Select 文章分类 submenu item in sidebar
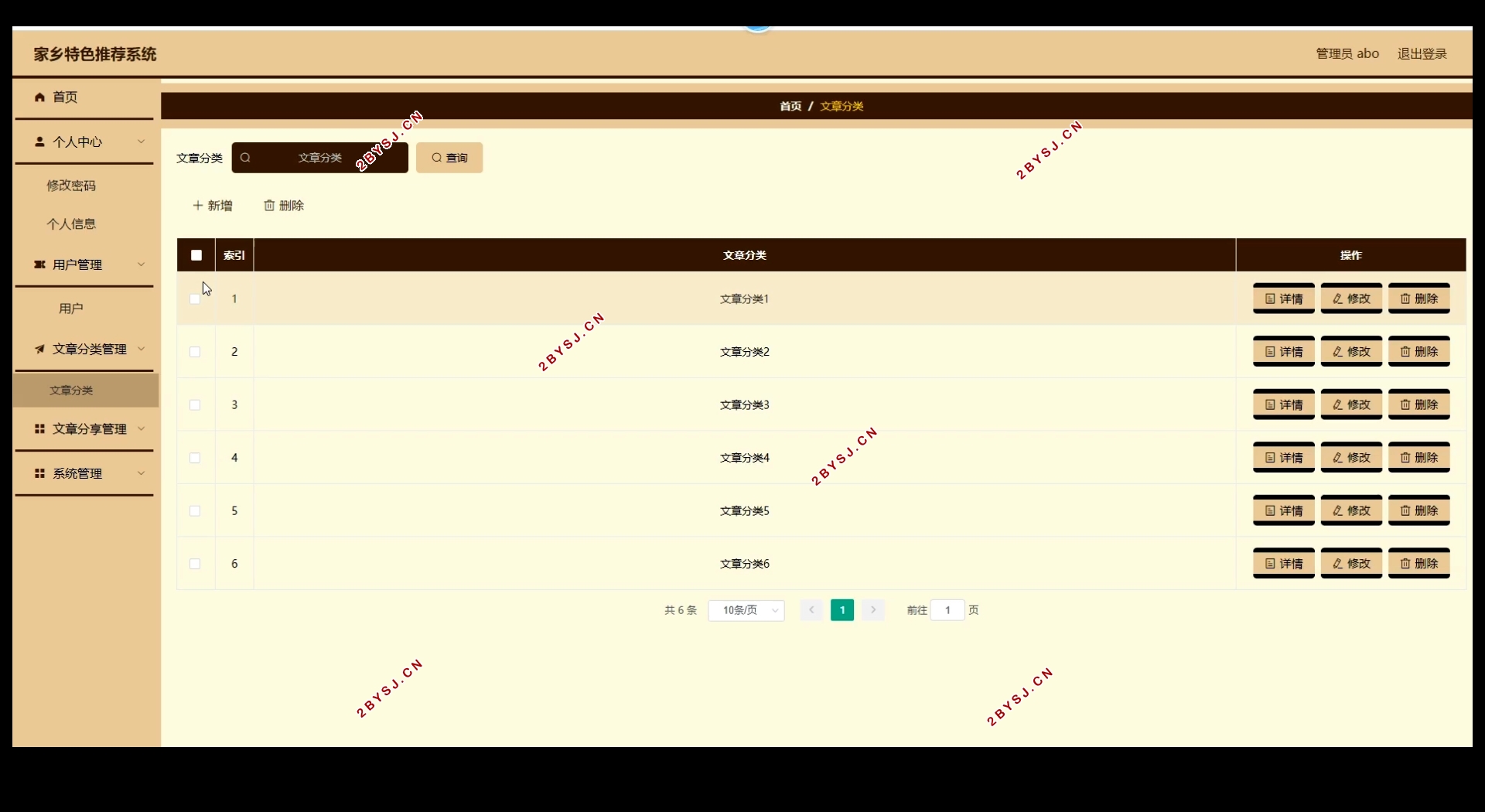 (86, 391)
